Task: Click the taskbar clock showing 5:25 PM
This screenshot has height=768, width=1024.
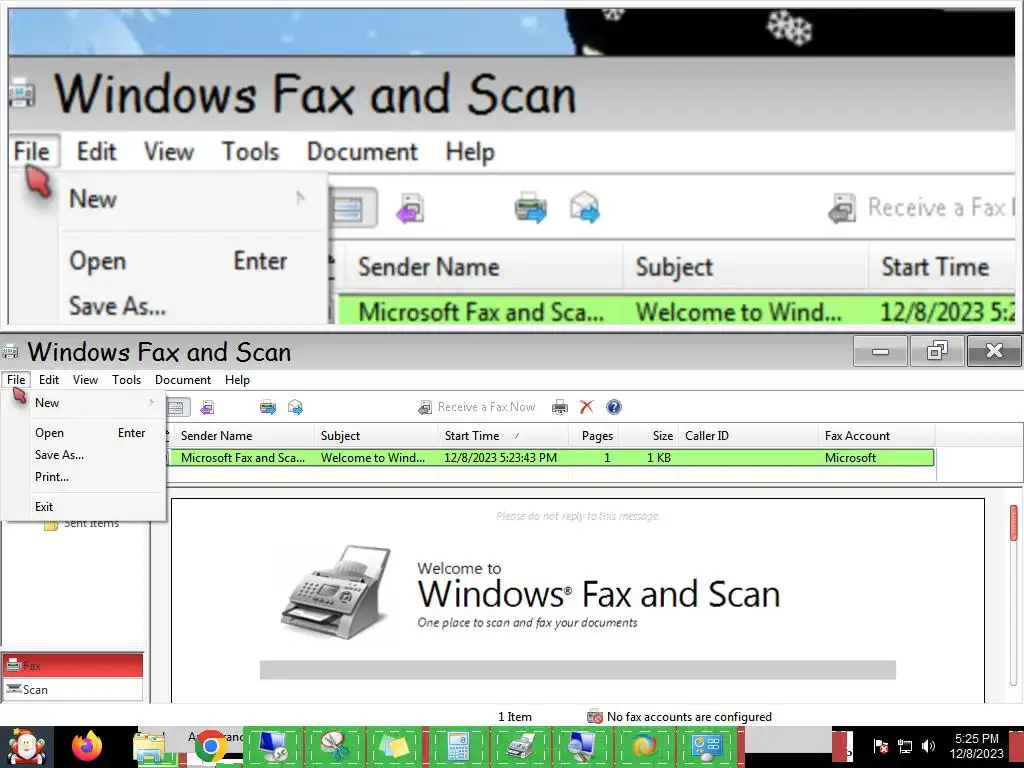Action: (976, 746)
